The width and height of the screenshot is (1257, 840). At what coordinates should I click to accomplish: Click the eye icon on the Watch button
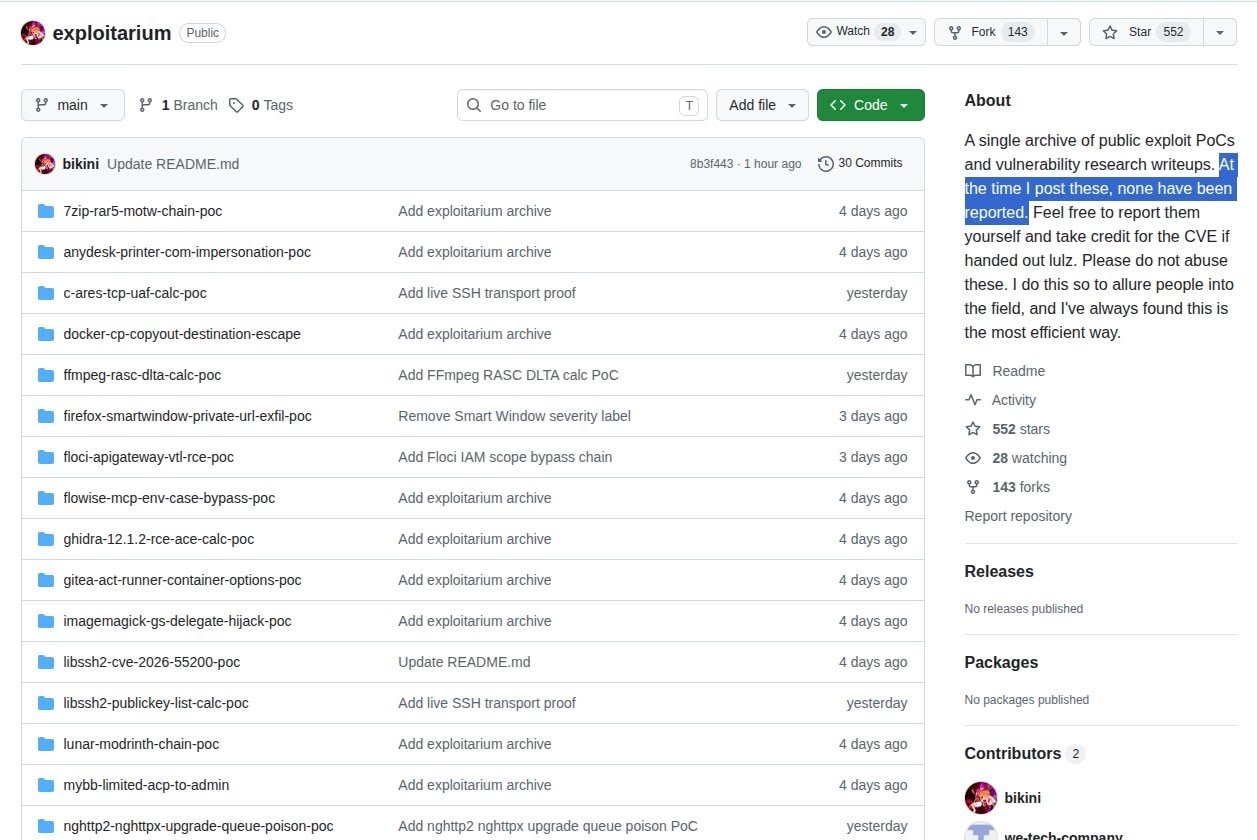824,32
